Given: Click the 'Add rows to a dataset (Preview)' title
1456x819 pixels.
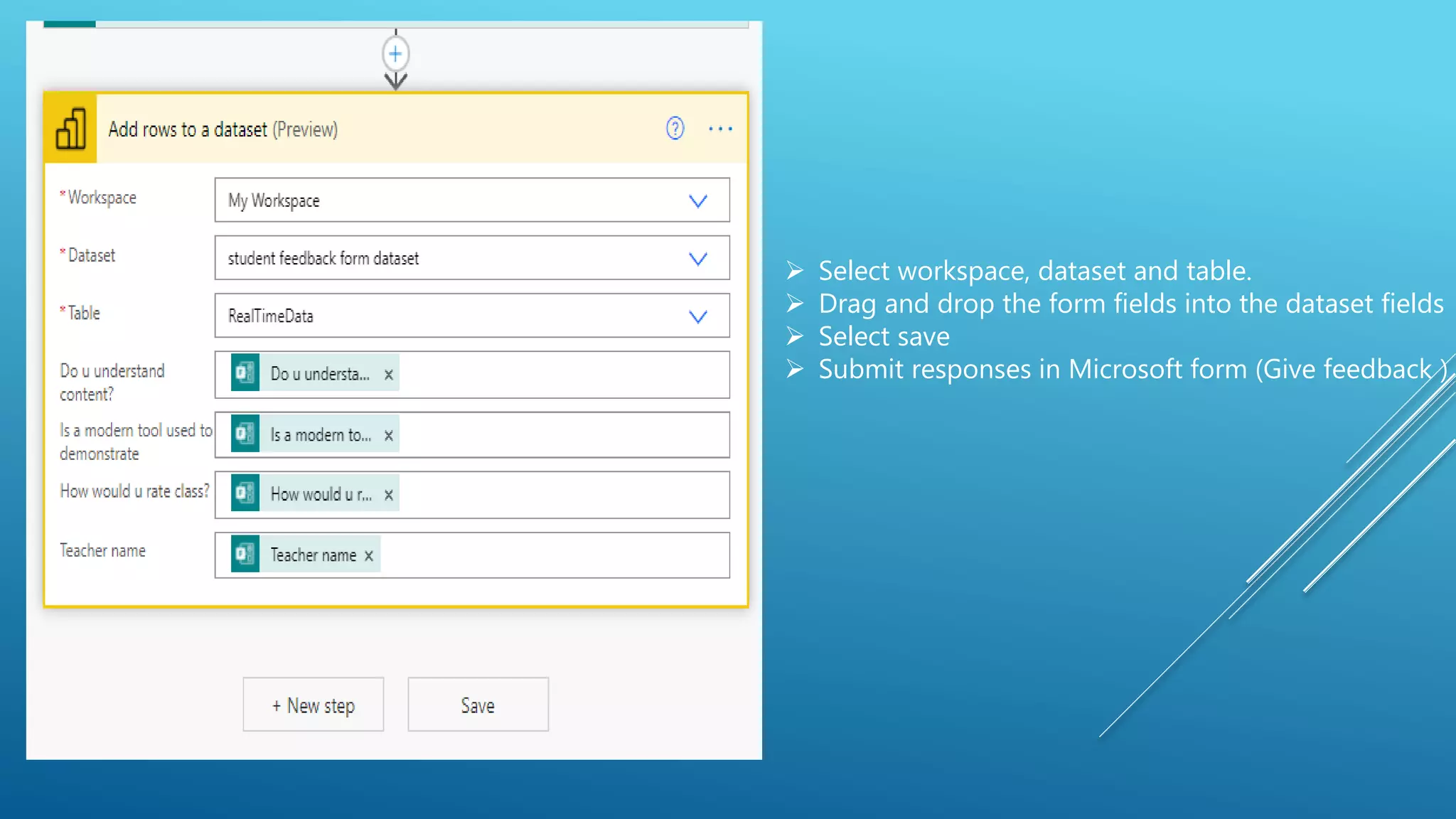Looking at the screenshot, I should click(x=223, y=129).
